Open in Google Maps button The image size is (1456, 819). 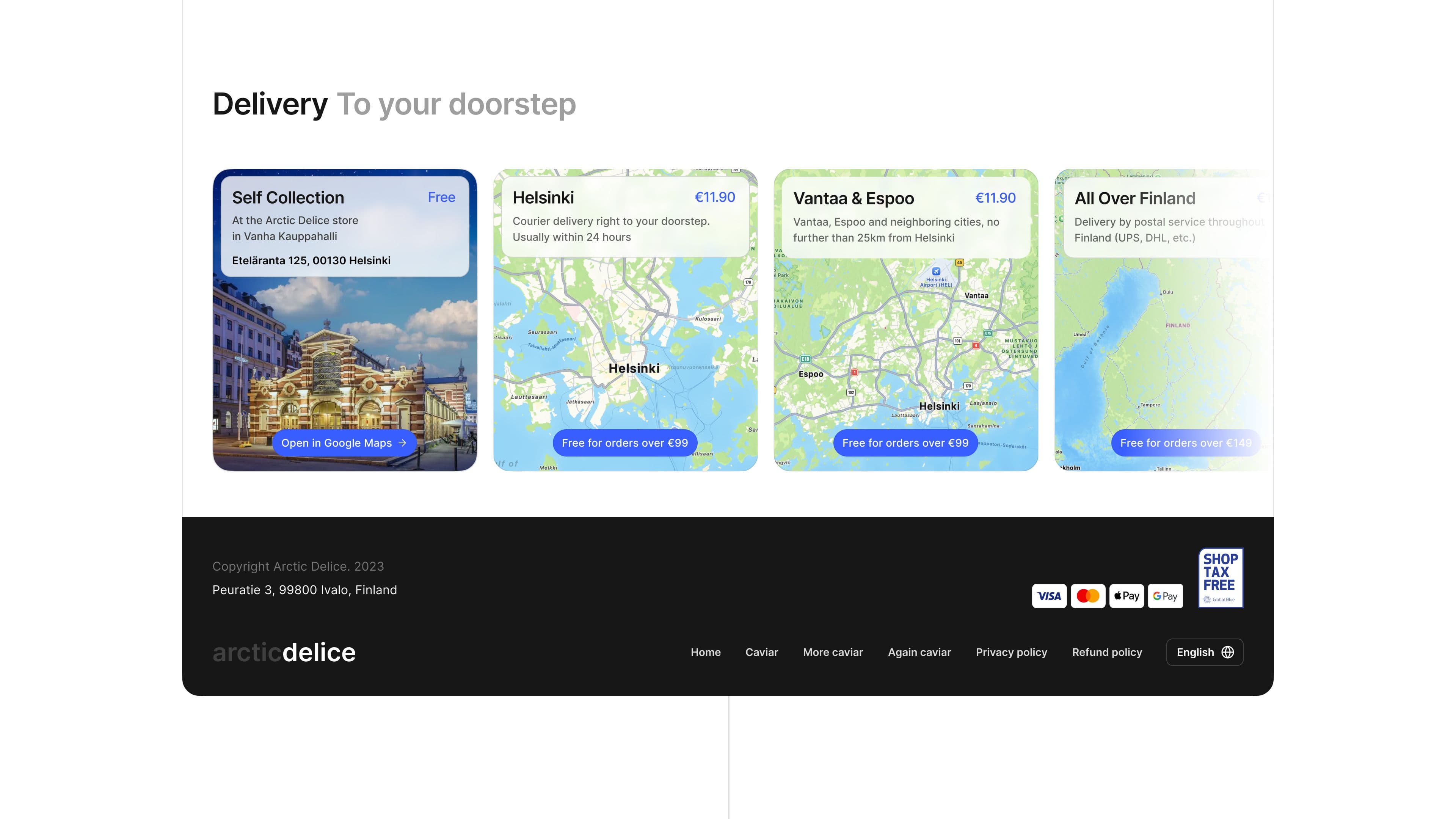(344, 442)
